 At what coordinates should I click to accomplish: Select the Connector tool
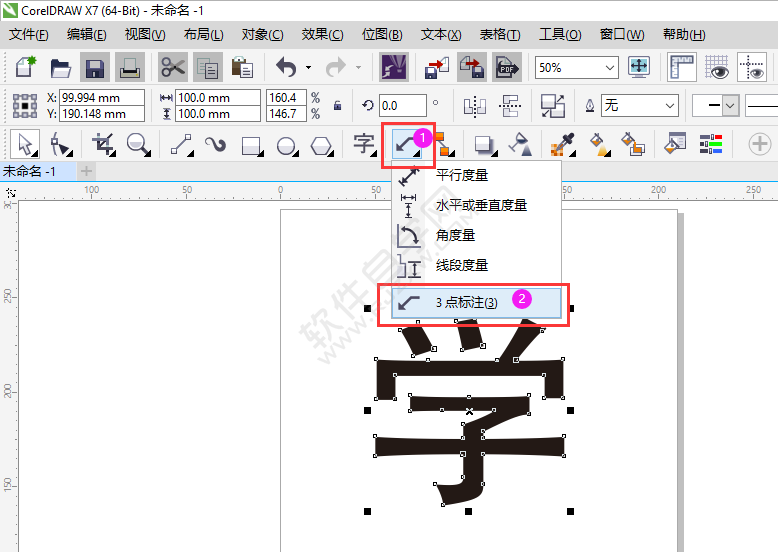(x=444, y=144)
